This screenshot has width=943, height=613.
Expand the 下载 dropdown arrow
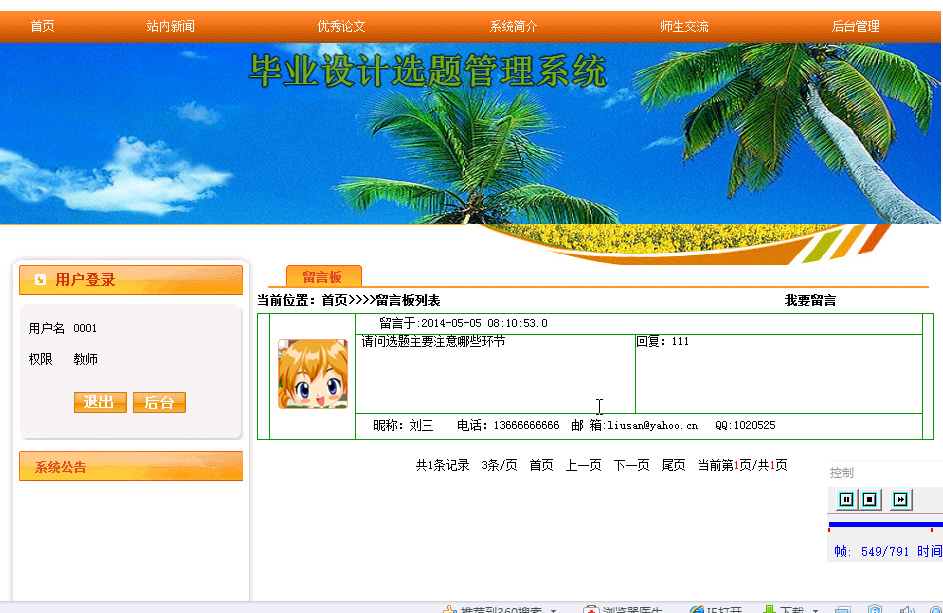[x=816, y=611]
